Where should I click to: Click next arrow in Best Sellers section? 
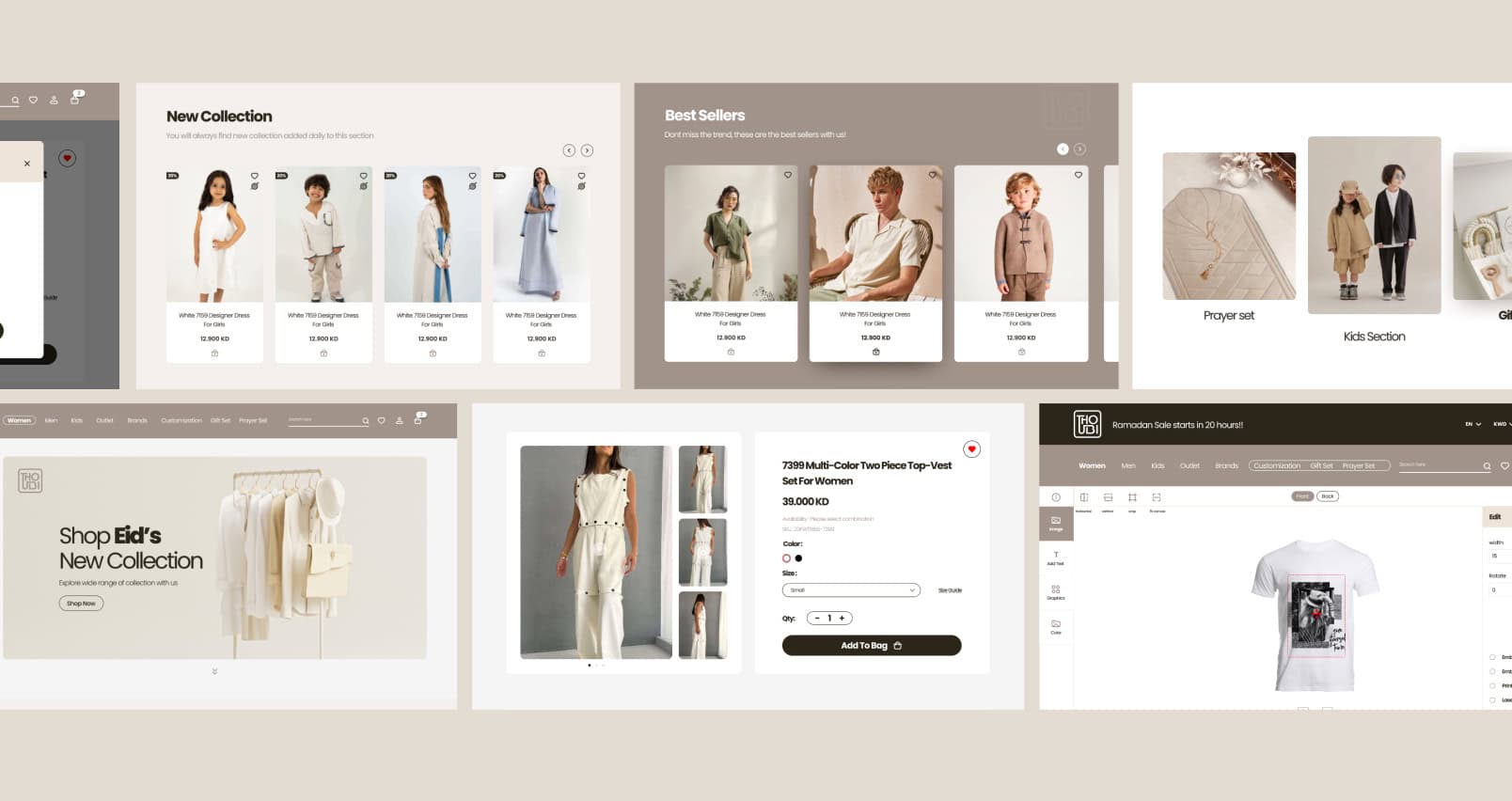point(1079,149)
